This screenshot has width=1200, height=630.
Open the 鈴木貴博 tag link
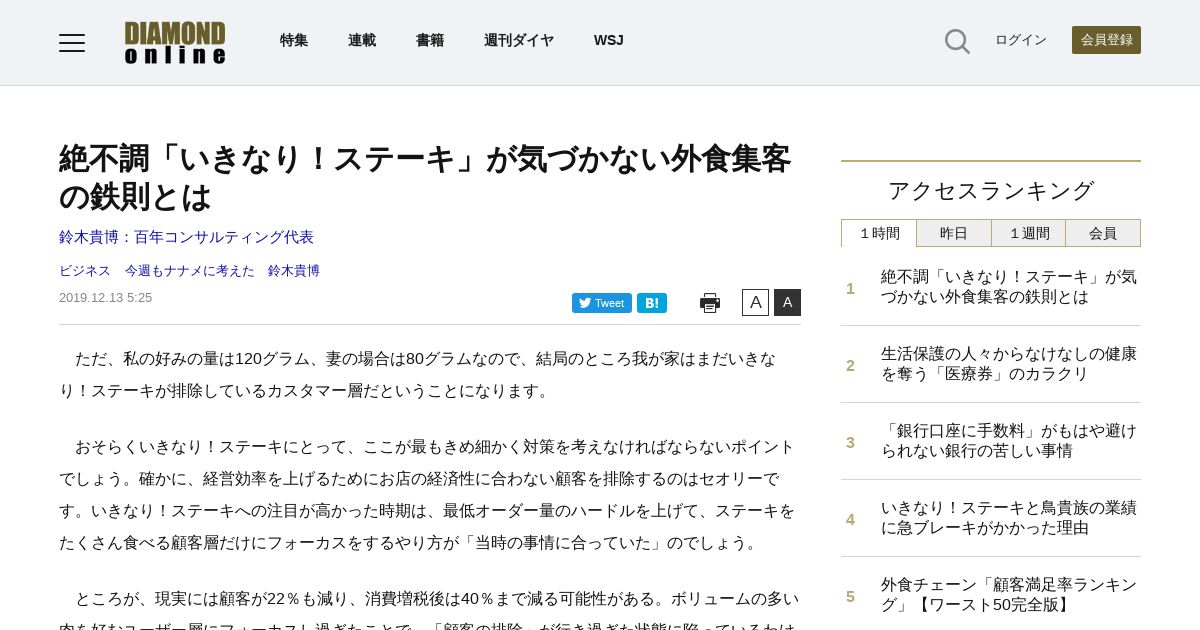[x=294, y=271]
